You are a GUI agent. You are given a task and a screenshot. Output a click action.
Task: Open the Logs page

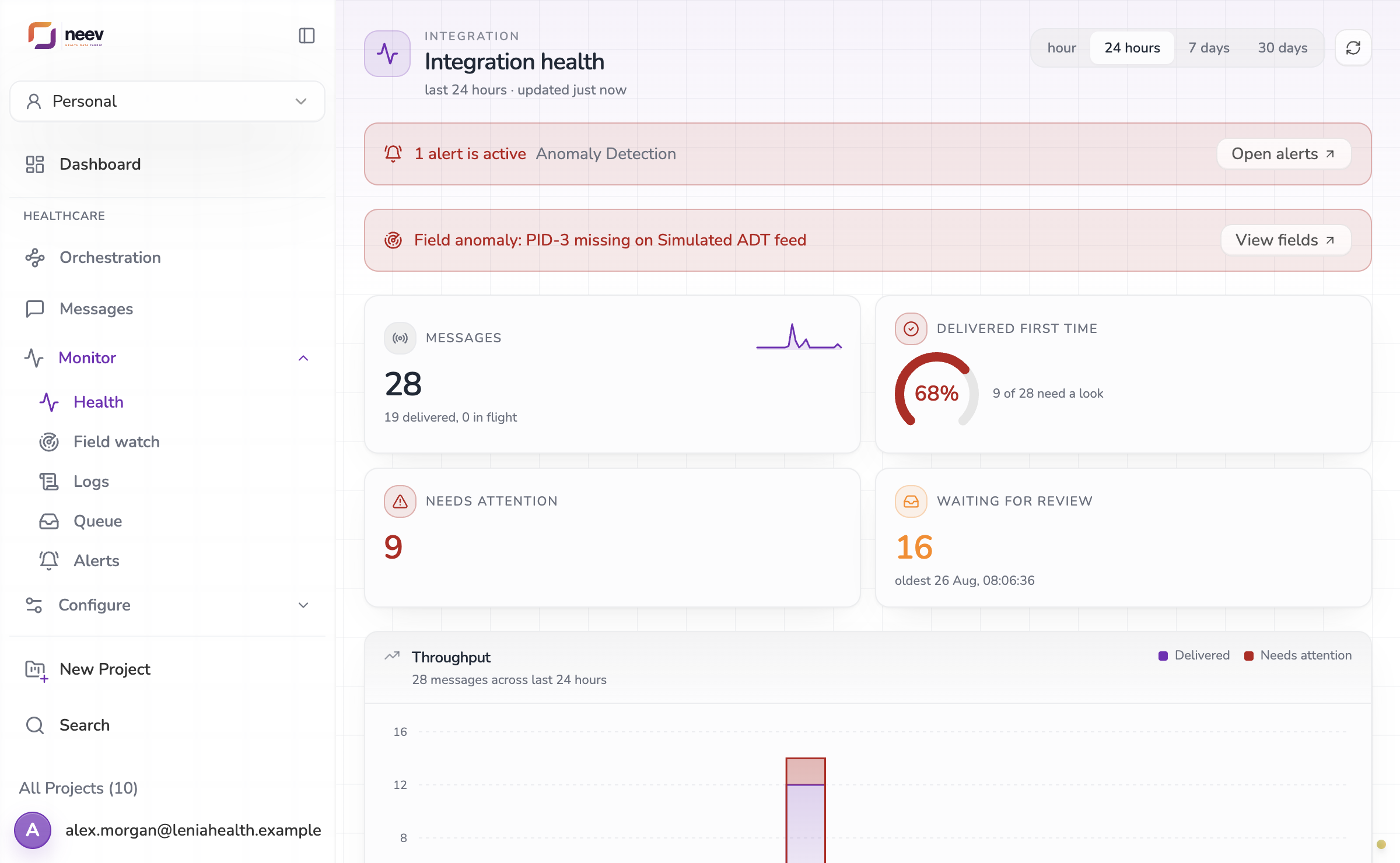coord(91,482)
